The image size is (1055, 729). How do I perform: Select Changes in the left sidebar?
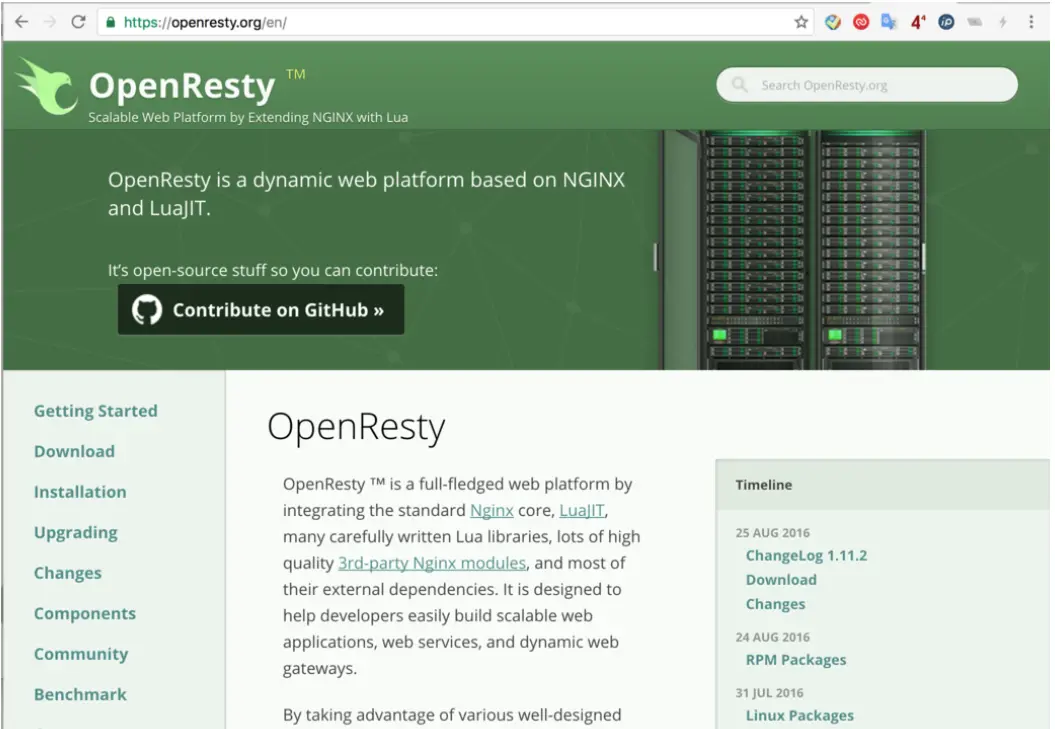click(67, 574)
